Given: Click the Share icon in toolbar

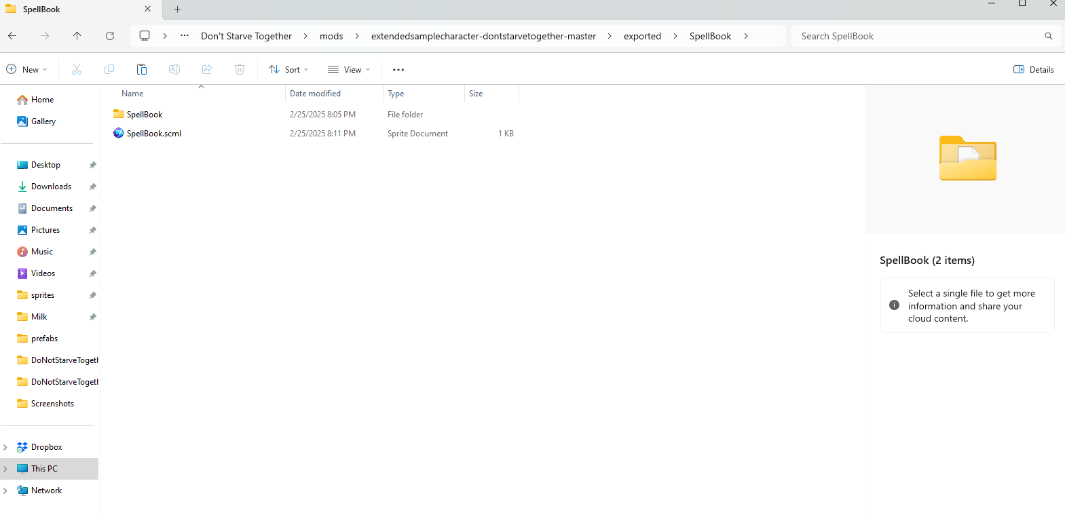Looking at the screenshot, I should pyautogui.click(x=207, y=70).
